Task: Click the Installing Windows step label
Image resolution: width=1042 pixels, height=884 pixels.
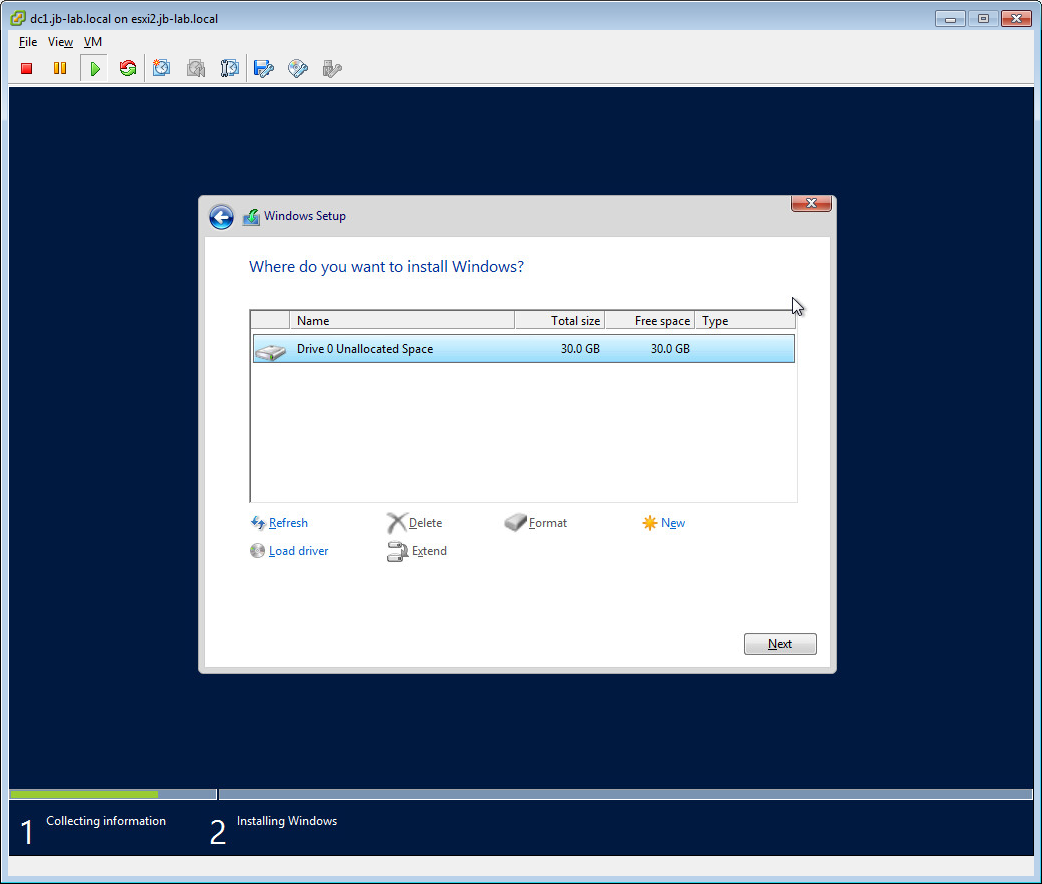Action: [x=287, y=821]
